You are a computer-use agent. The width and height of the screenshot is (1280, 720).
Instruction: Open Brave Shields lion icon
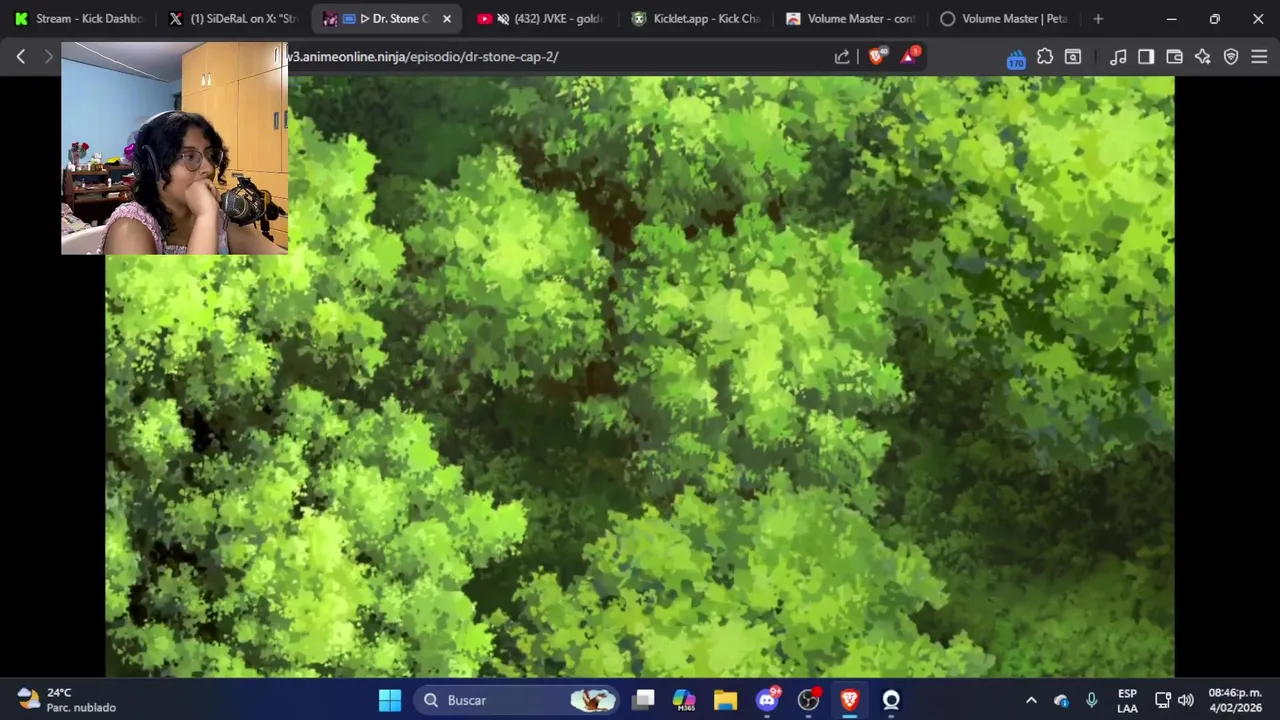tap(877, 57)
